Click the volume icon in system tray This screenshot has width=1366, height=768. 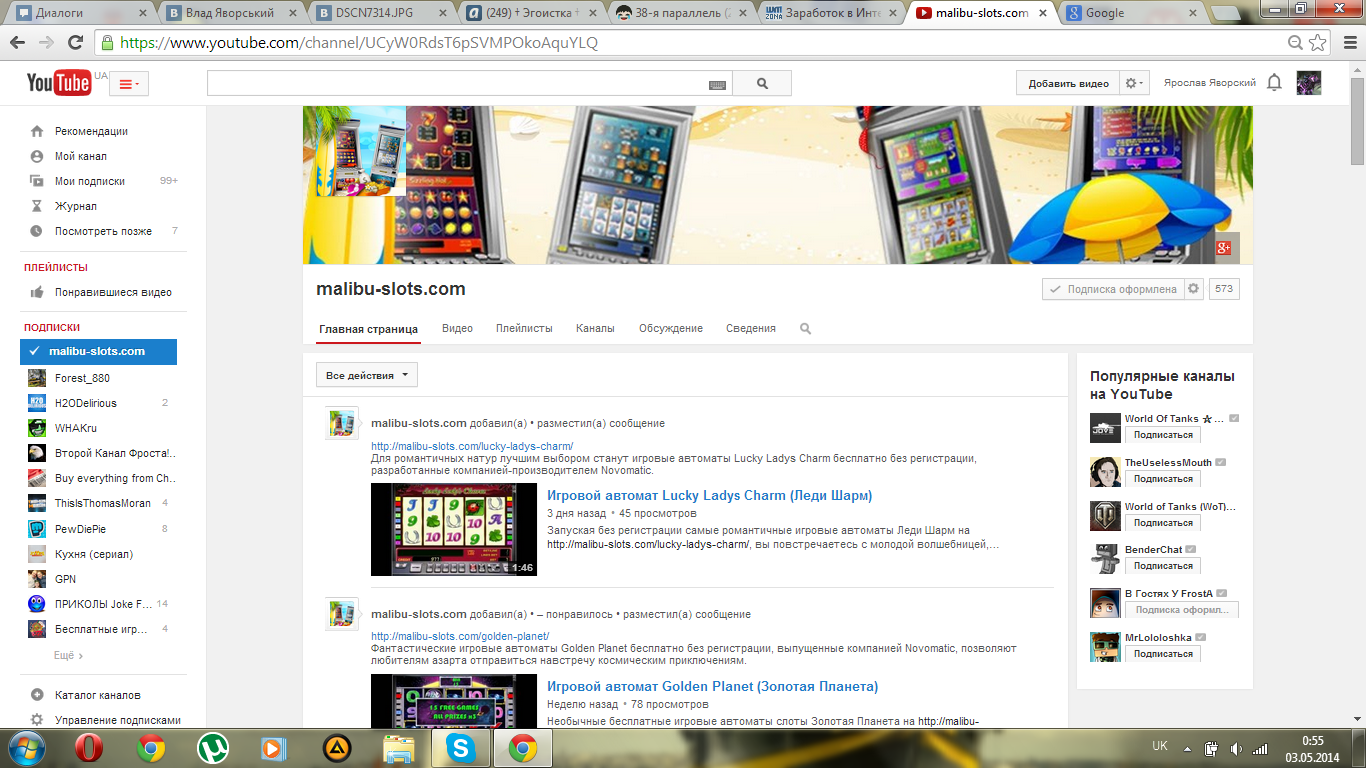click(1236, 748)
